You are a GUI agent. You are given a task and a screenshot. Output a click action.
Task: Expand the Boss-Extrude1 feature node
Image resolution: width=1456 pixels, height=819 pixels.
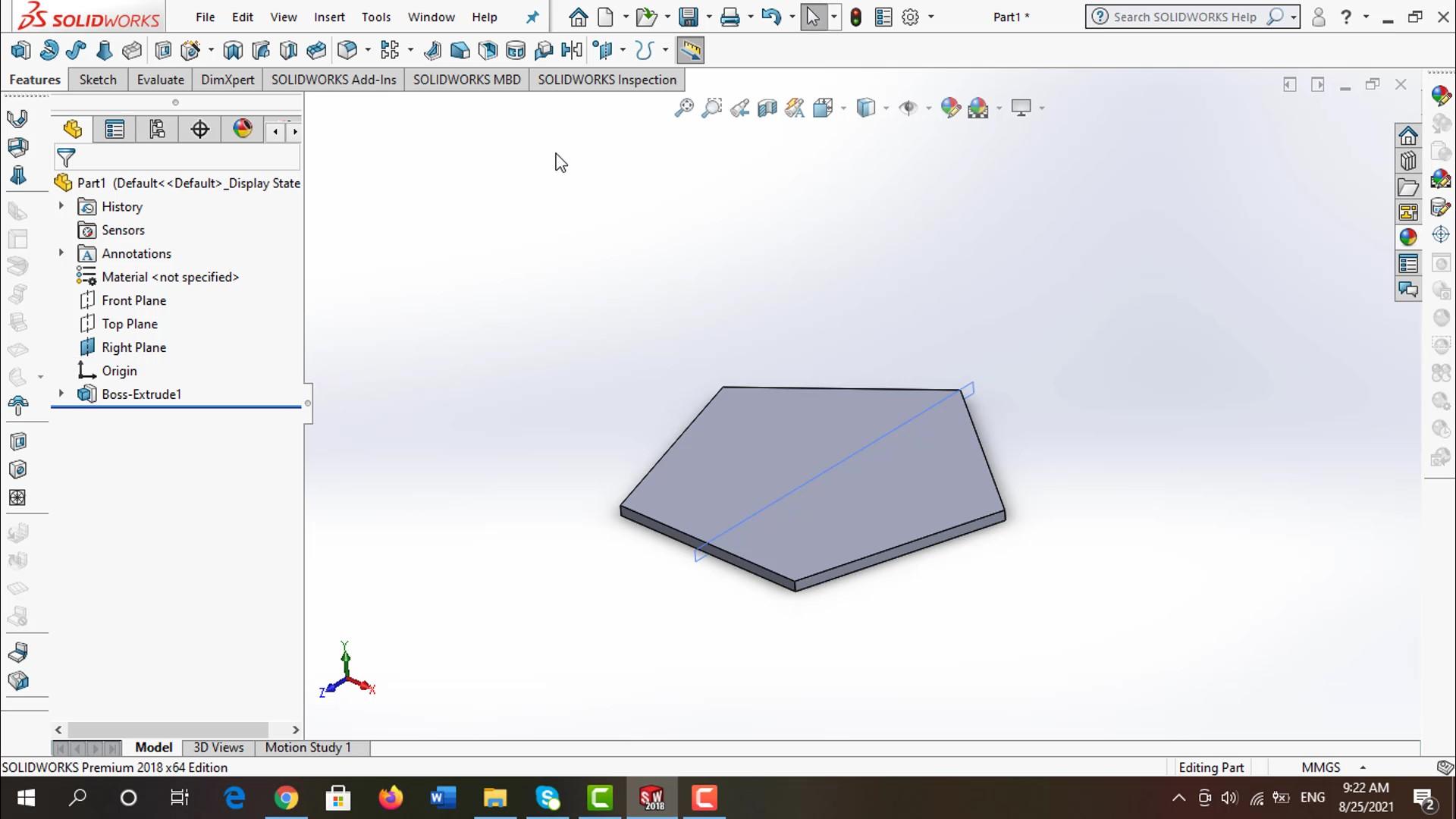point(61,394)
